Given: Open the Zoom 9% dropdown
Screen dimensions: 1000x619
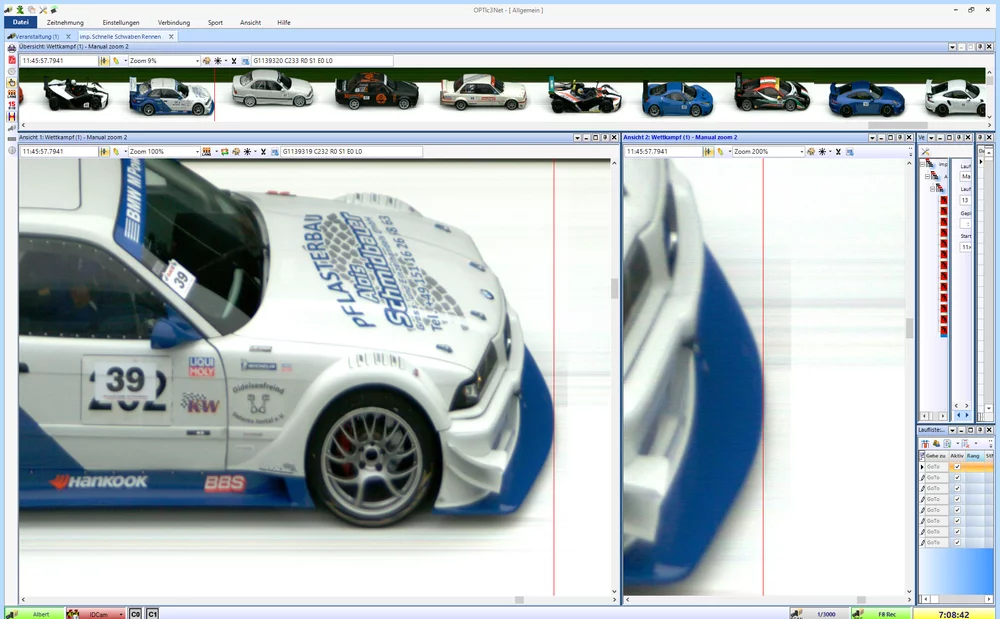Looking at the screenshot, I should click(x=197, y=61).
